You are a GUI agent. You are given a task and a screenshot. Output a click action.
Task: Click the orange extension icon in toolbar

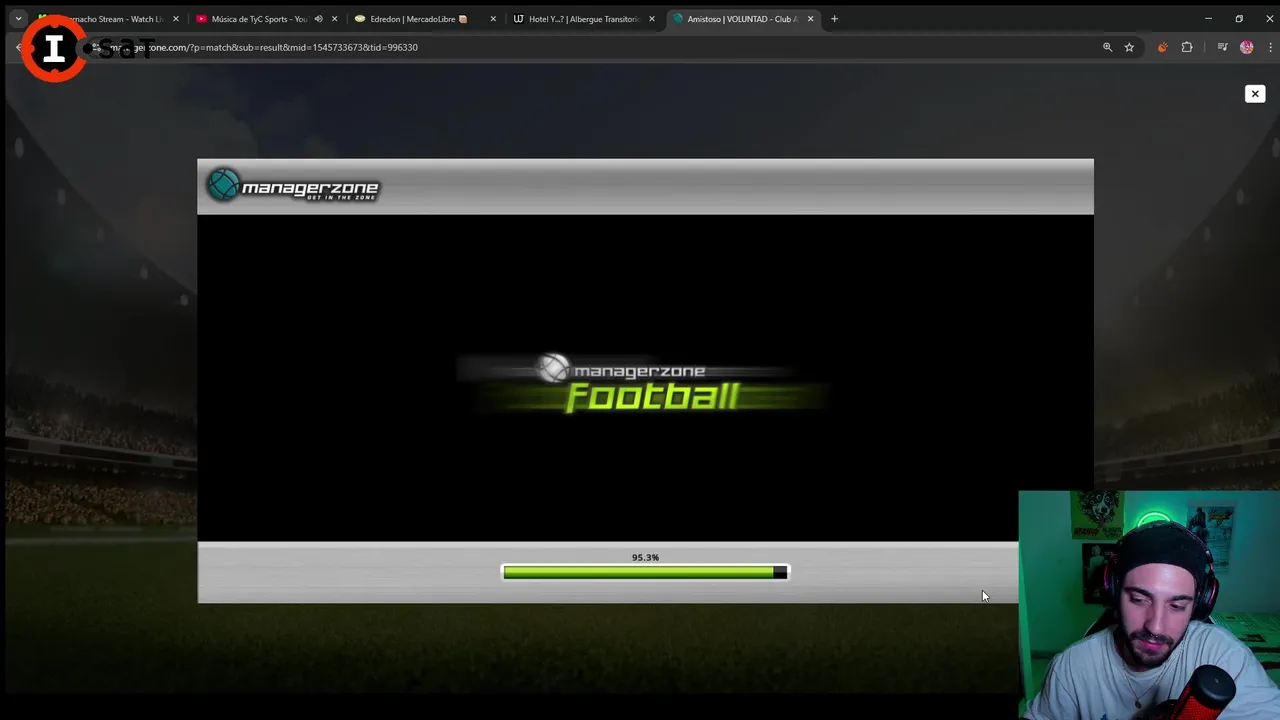1162,47
